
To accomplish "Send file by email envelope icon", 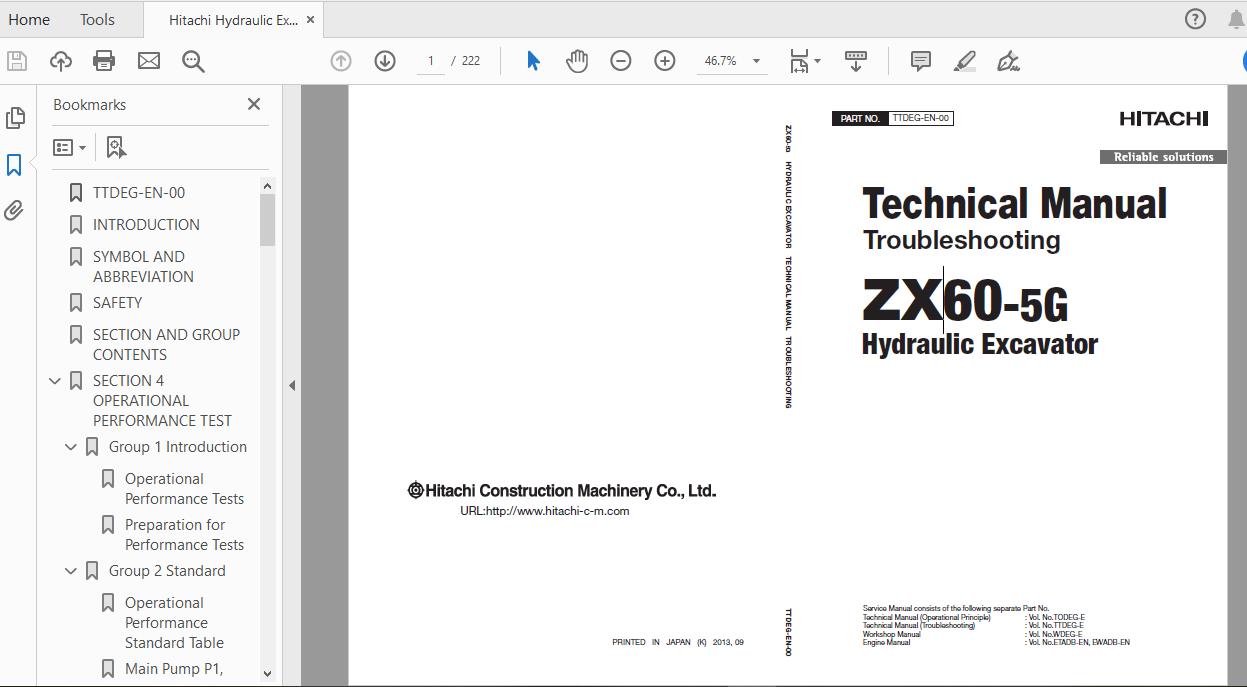I will (149, 61).
